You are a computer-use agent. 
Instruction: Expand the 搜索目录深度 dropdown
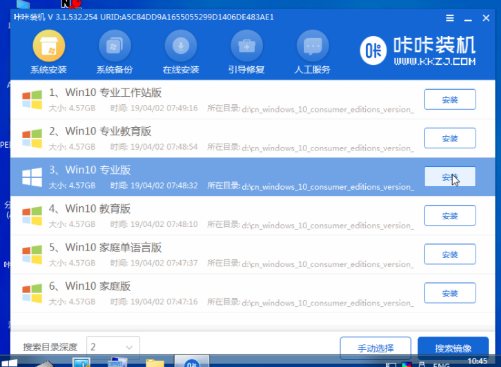tap(113, 347)
